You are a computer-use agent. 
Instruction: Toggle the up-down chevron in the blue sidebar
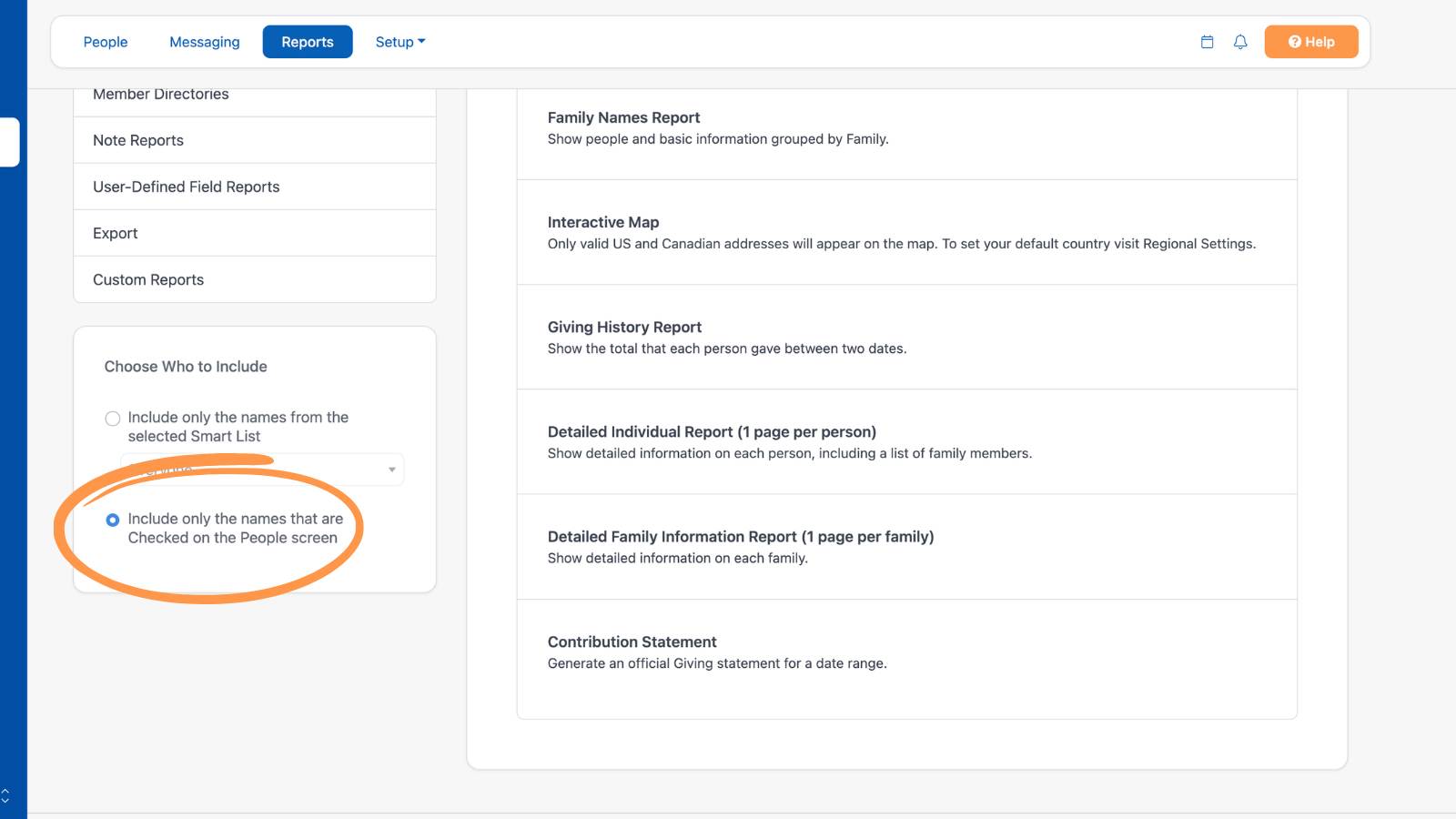5,796
